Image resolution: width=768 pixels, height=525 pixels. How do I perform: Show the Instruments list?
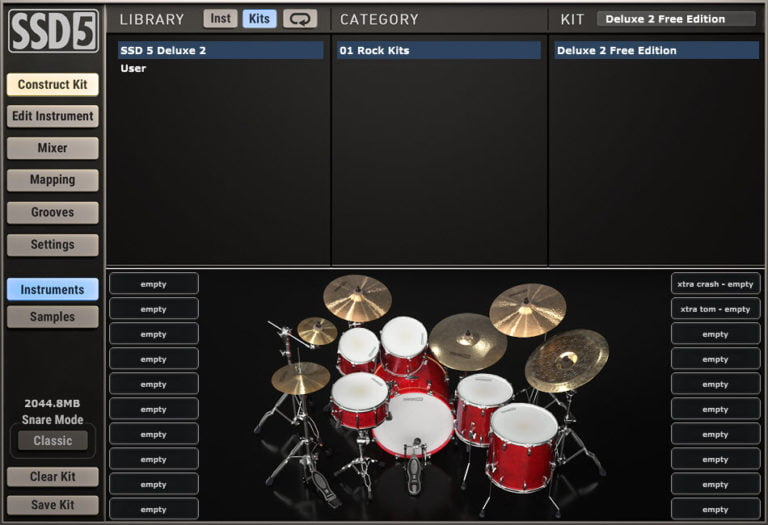52,289
